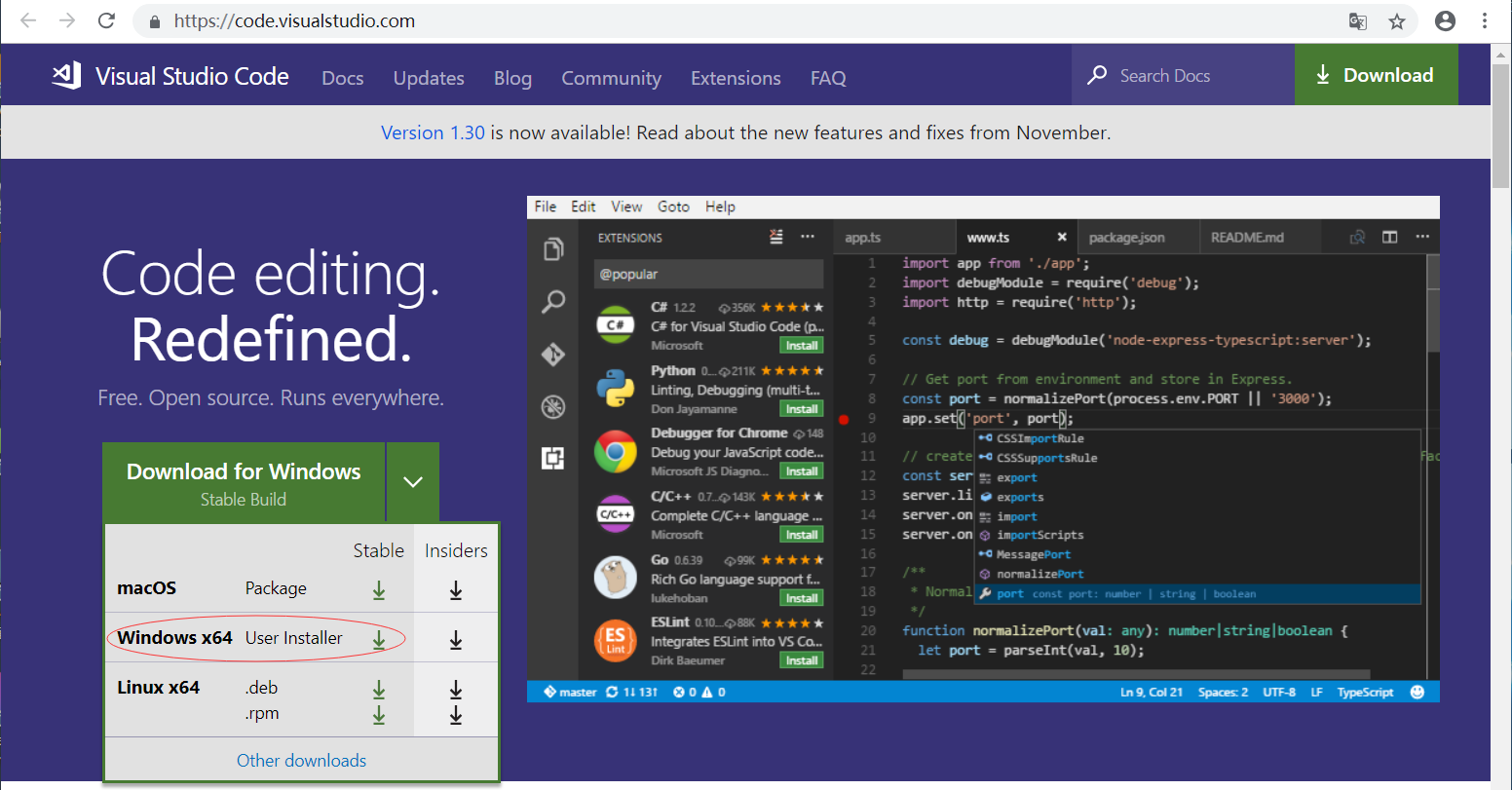
Task: Open the Chrome profile account icon
Action: (x=1446, y=20)
